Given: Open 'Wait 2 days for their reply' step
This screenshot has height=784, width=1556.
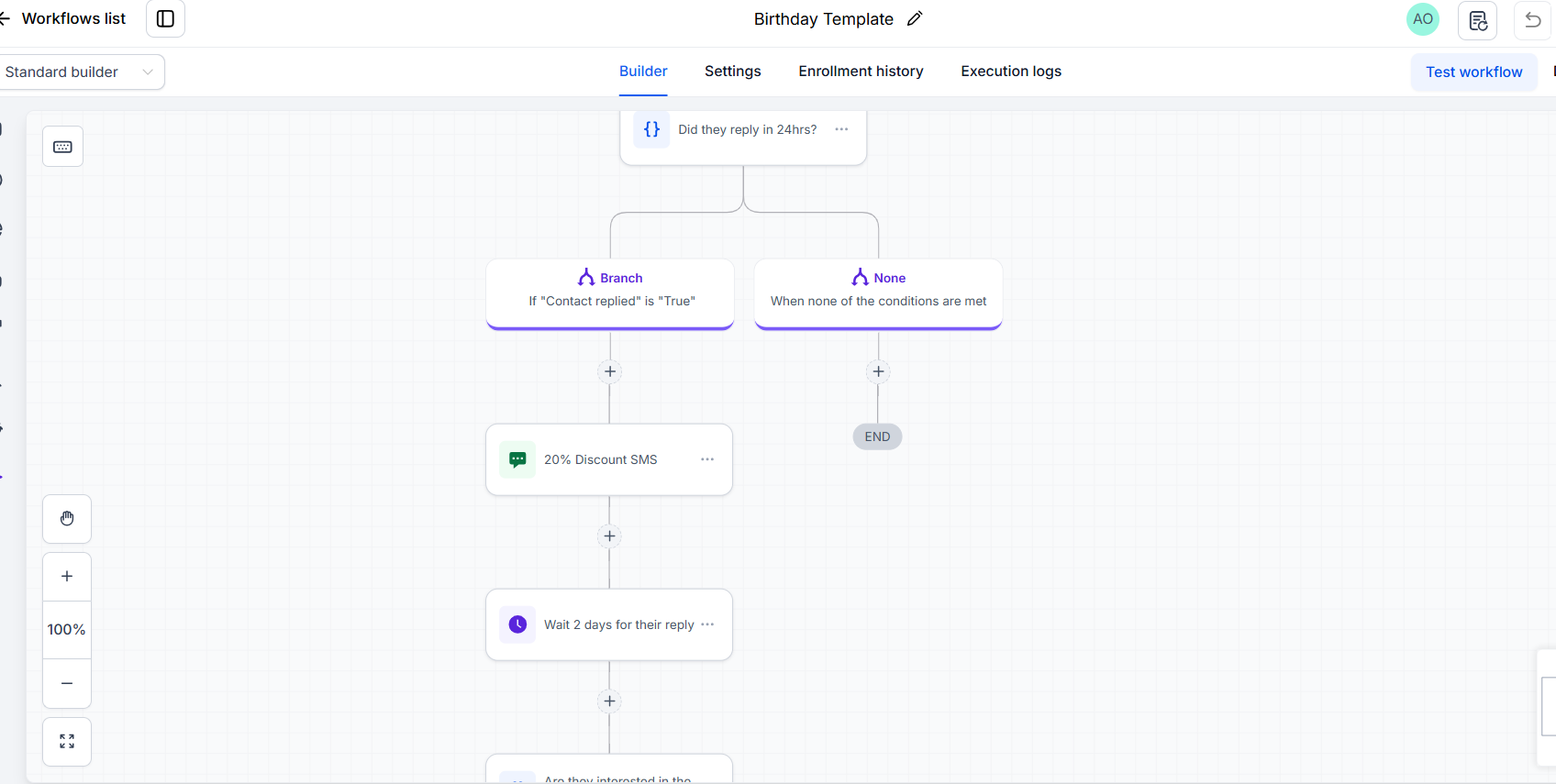Looking at the screenshot, I should [609, 624].
